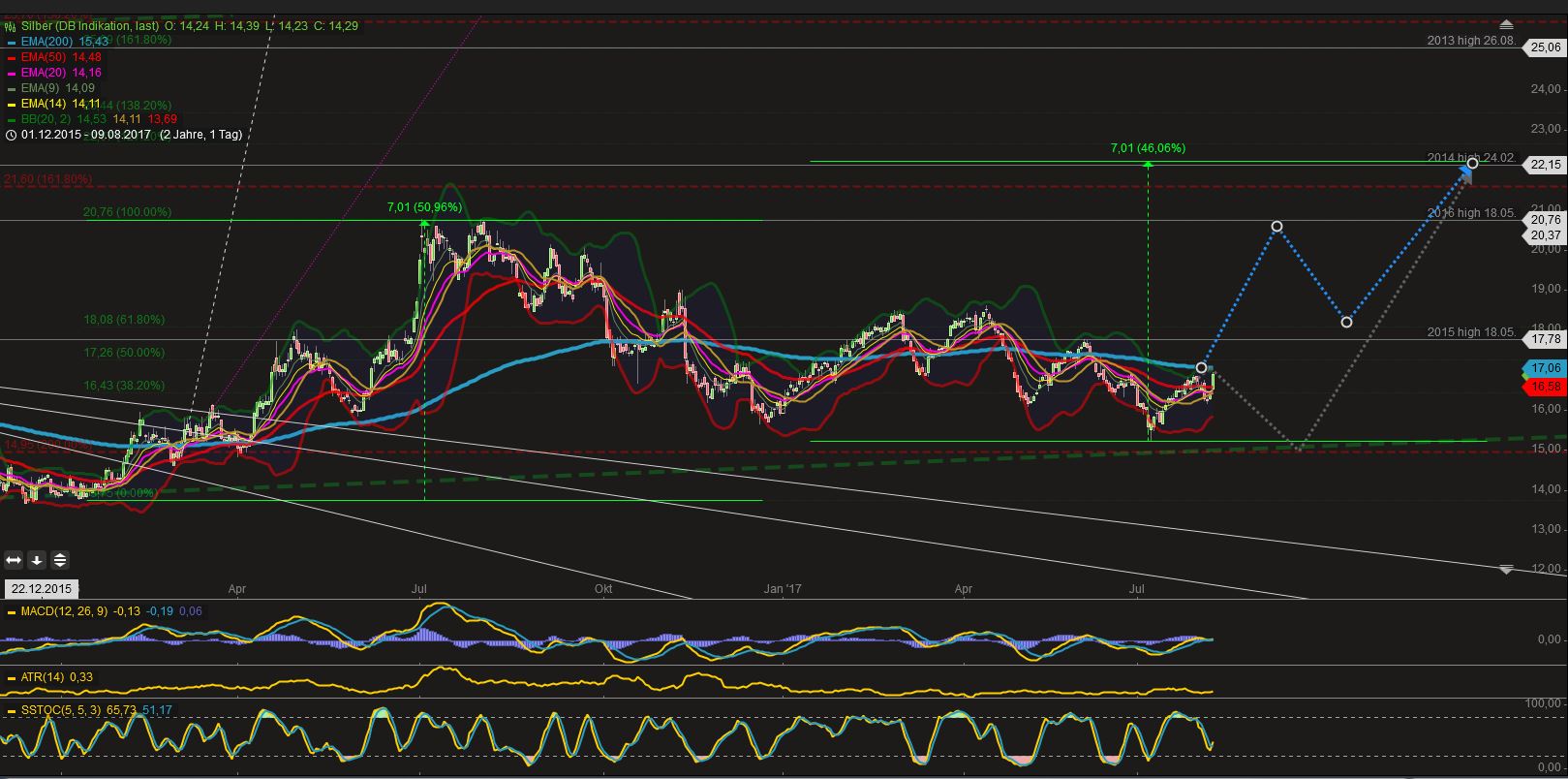This screenshot has height=779, width=1568.
Task: Click the projection start handle at current price
Action: click(x=1202, y=368)
